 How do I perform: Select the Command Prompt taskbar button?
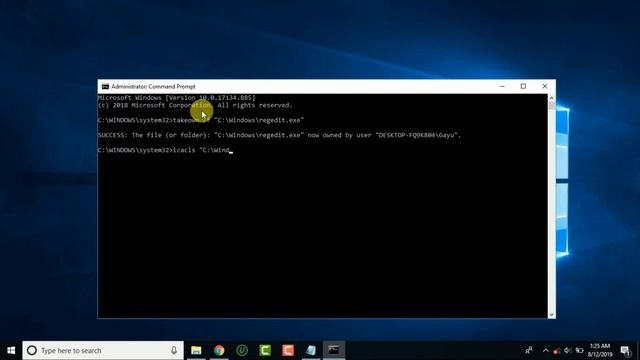pos(334,350)
